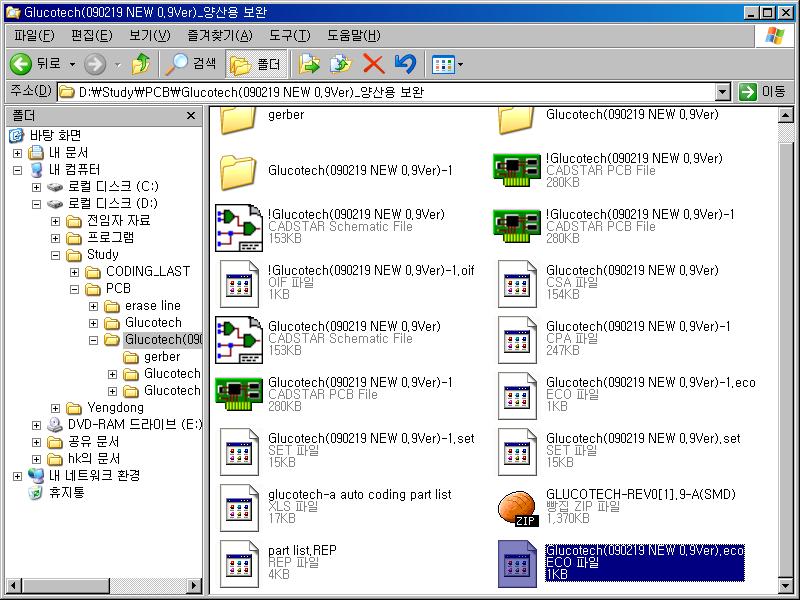
Task: Select the !Glucotech(090219 NEW 0.9Ver)-1.oif file icon
Action: pyautogui.click(x=239, y=284)
